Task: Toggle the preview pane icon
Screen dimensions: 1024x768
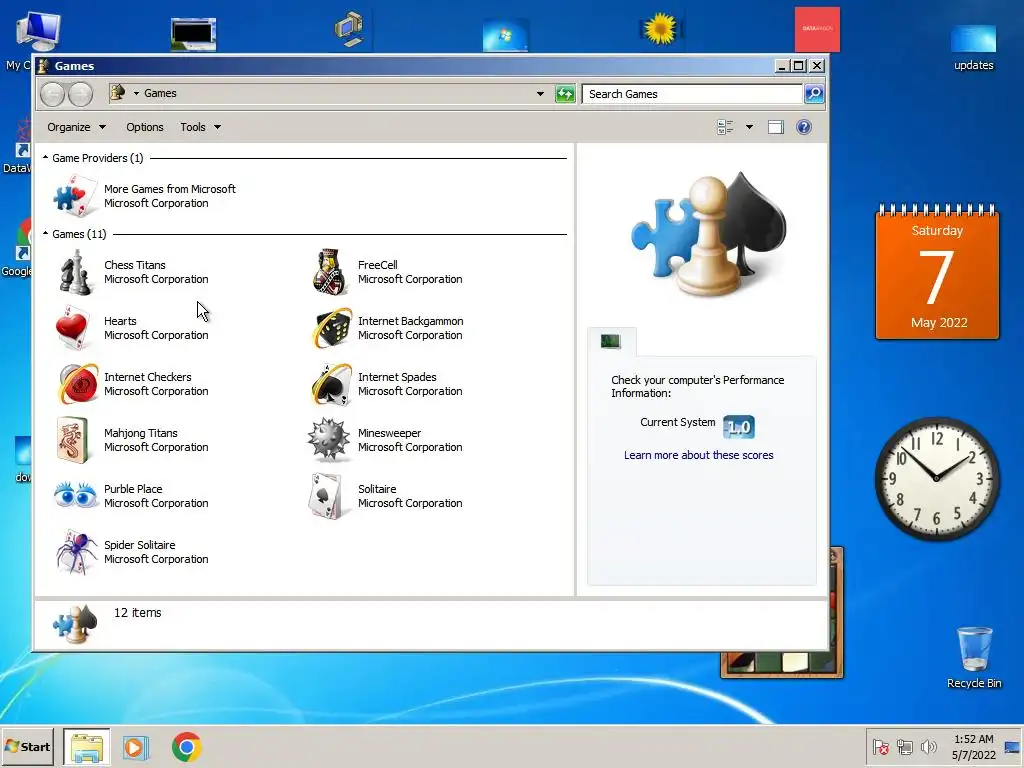Action: point(775,127)
